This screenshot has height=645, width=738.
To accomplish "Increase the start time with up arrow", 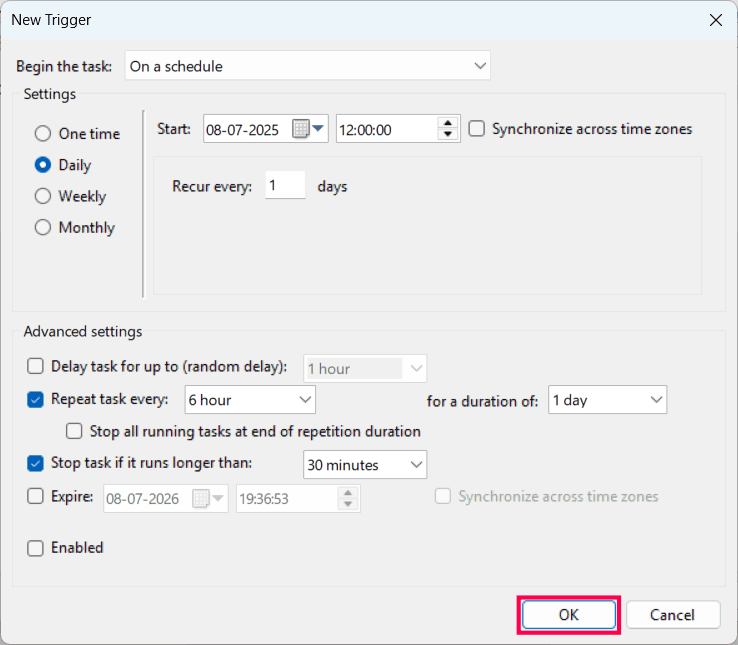I will [x=448, y=123].
